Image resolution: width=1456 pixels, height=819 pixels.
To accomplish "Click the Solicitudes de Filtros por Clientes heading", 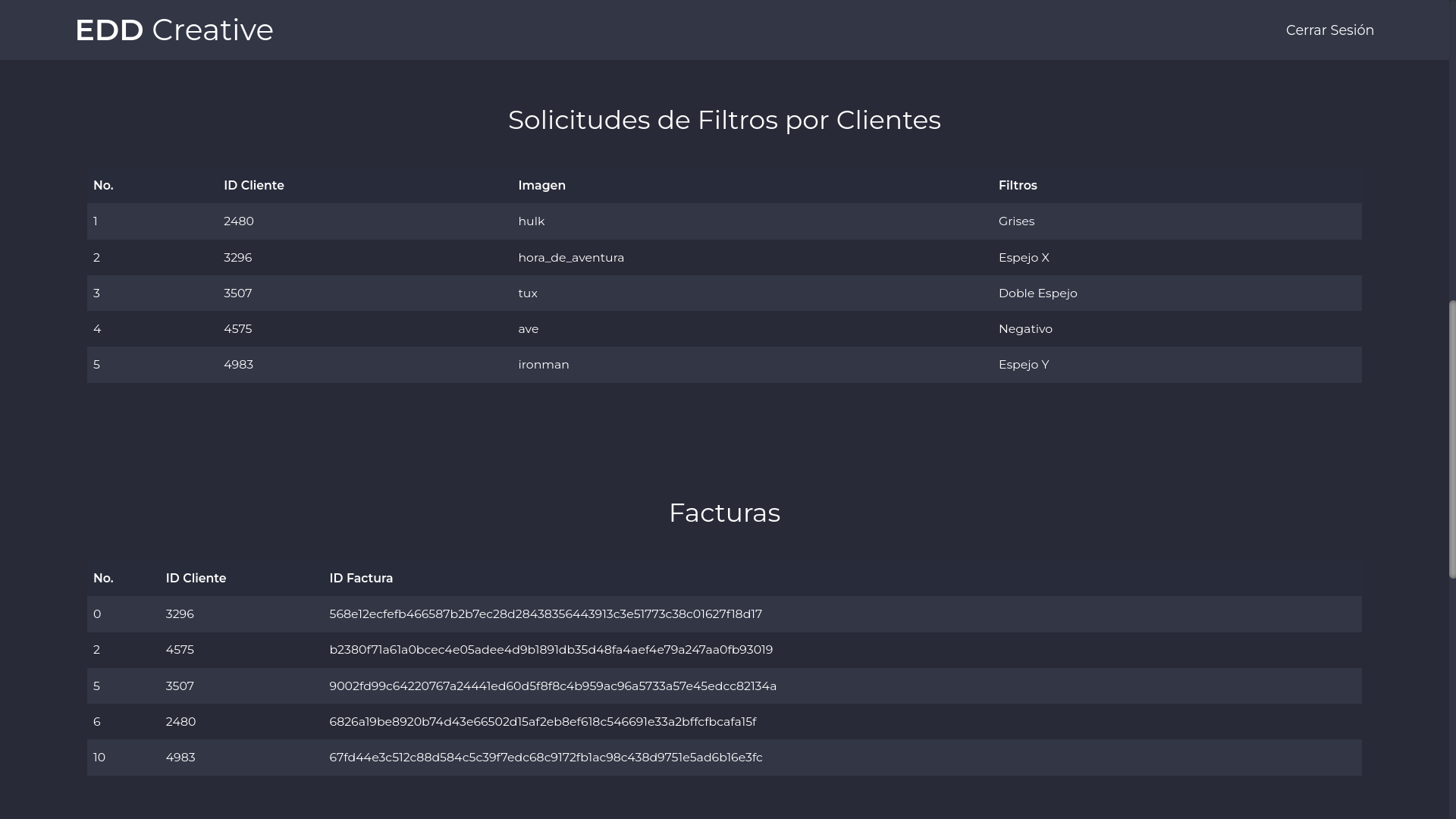I will [x=723, y=120].
